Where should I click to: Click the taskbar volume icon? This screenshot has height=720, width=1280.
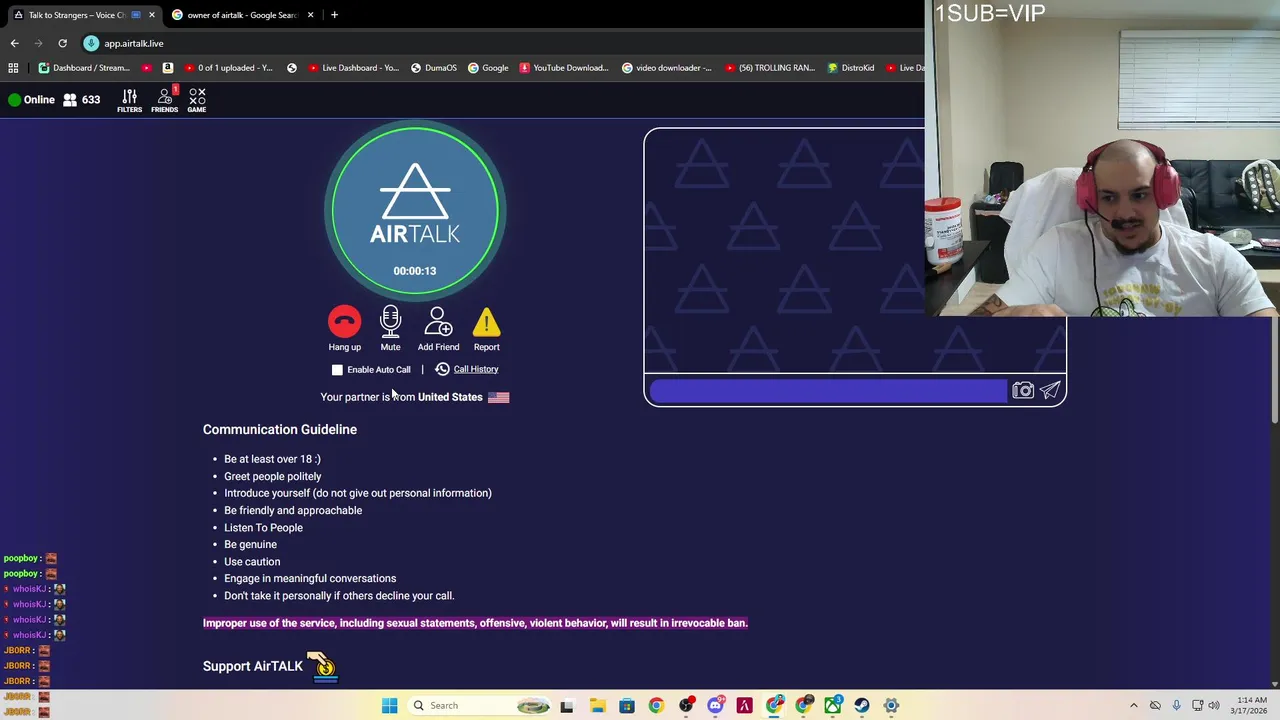[1214, 705]
